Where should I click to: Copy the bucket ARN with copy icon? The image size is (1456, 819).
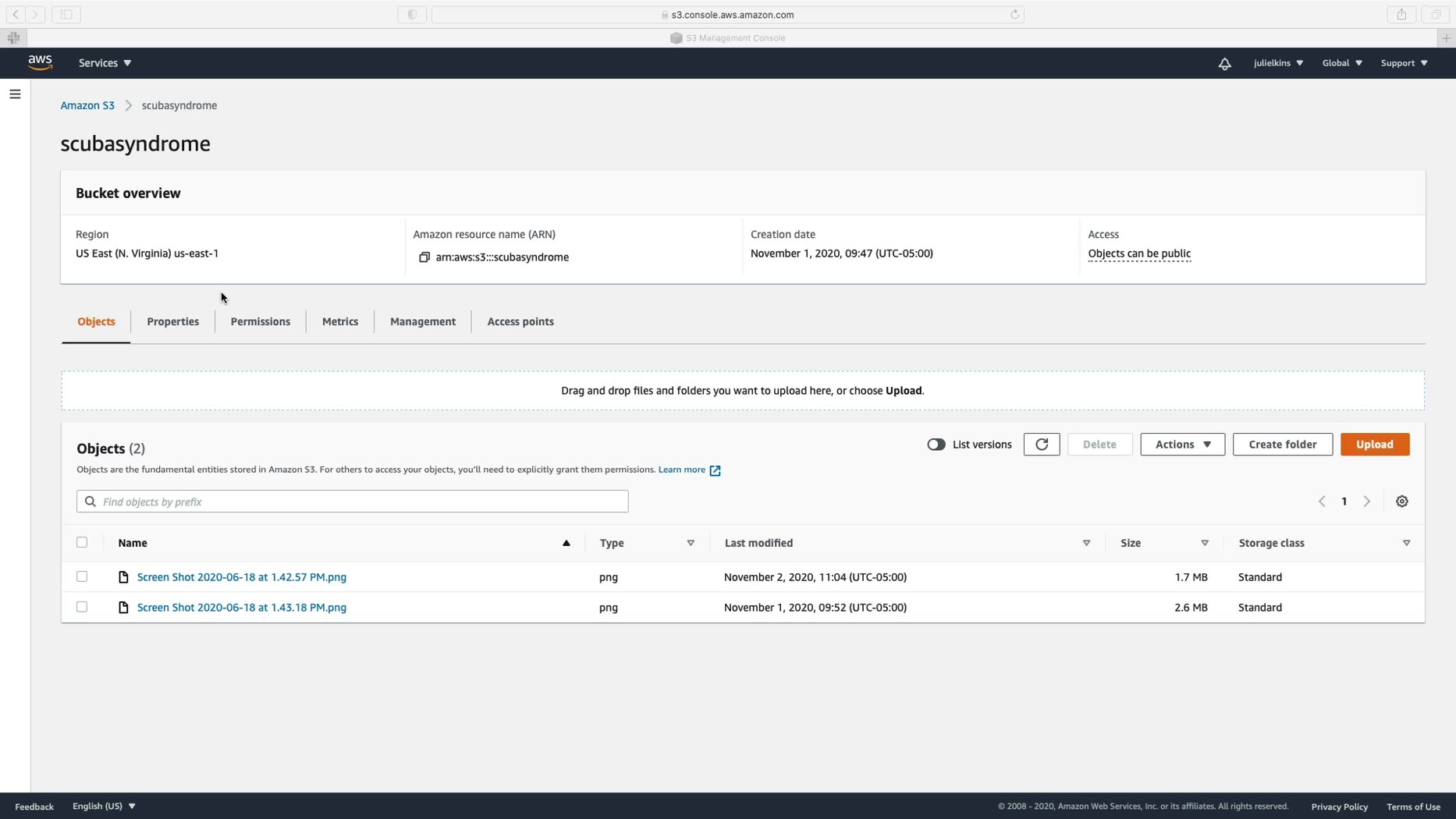[x=424, y=257]
